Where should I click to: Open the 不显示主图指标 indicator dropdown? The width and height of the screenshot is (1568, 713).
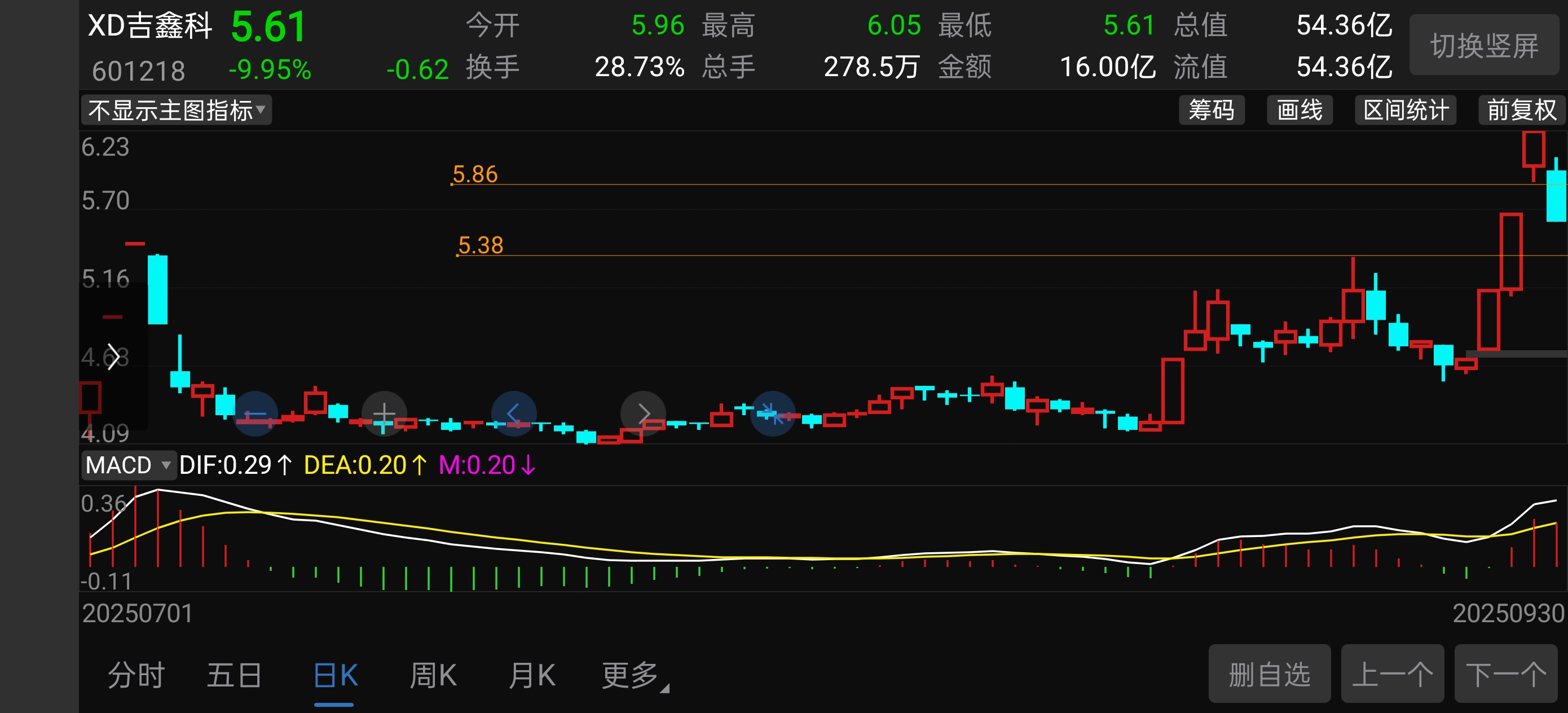click(x=177, y=110)
